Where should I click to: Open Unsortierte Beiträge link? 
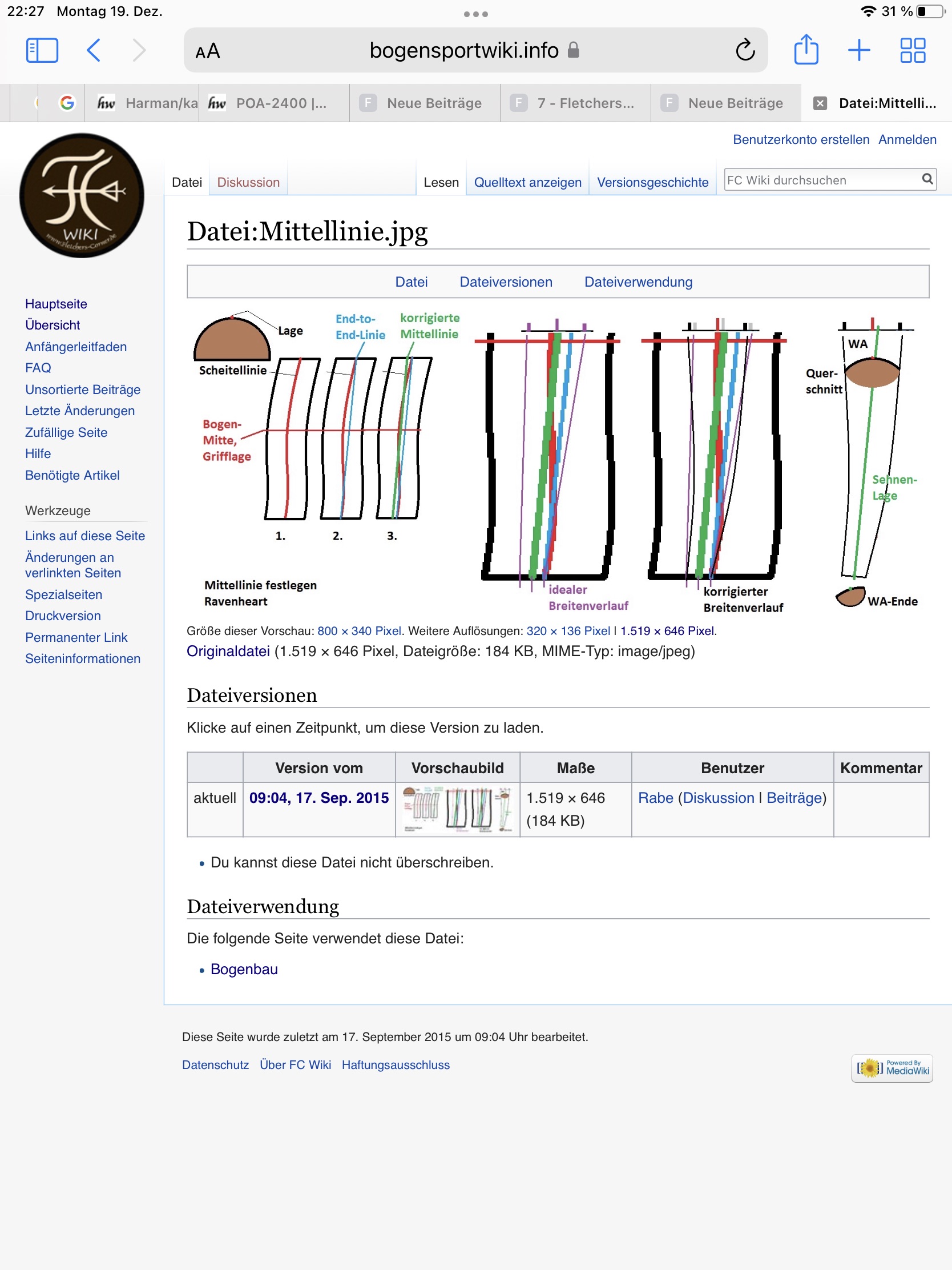coord(83,389)
